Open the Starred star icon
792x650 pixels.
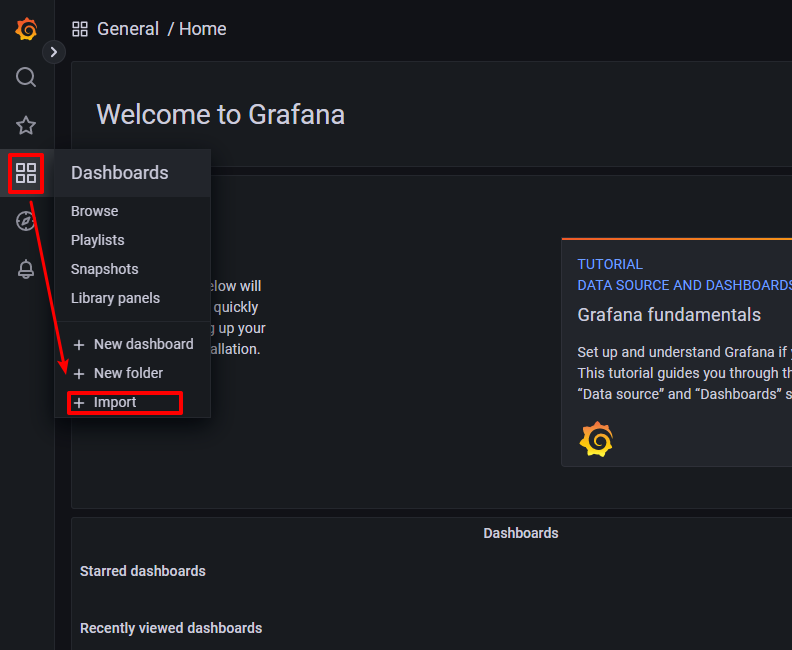pos(26,125)
